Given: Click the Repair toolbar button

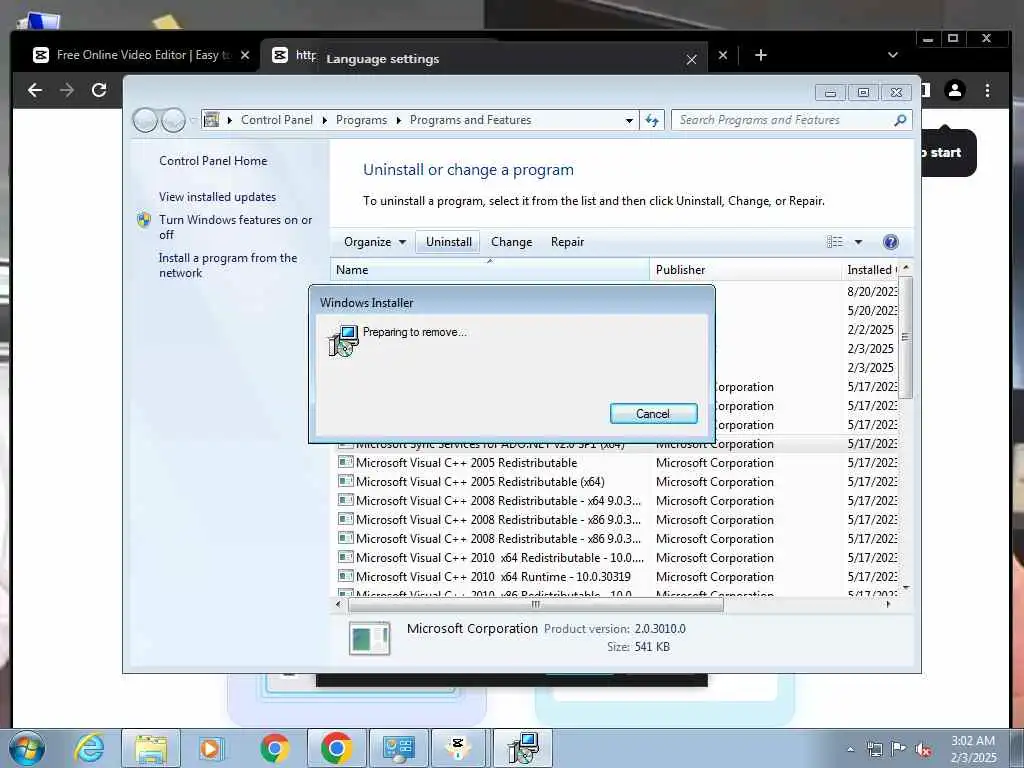Looking at the screenshot, I should [567, 242].
